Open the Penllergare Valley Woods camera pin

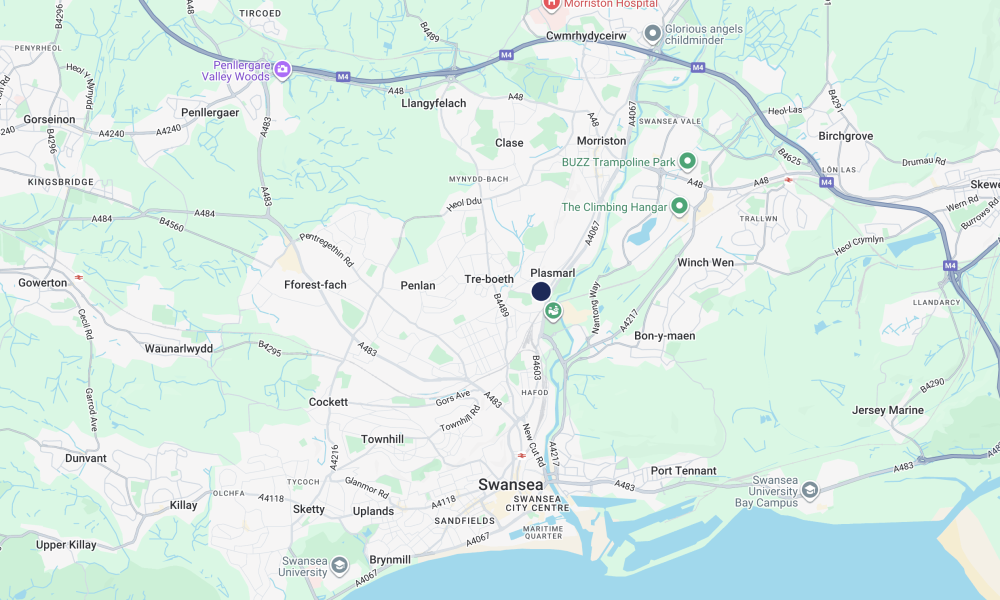tap(282, 69)
